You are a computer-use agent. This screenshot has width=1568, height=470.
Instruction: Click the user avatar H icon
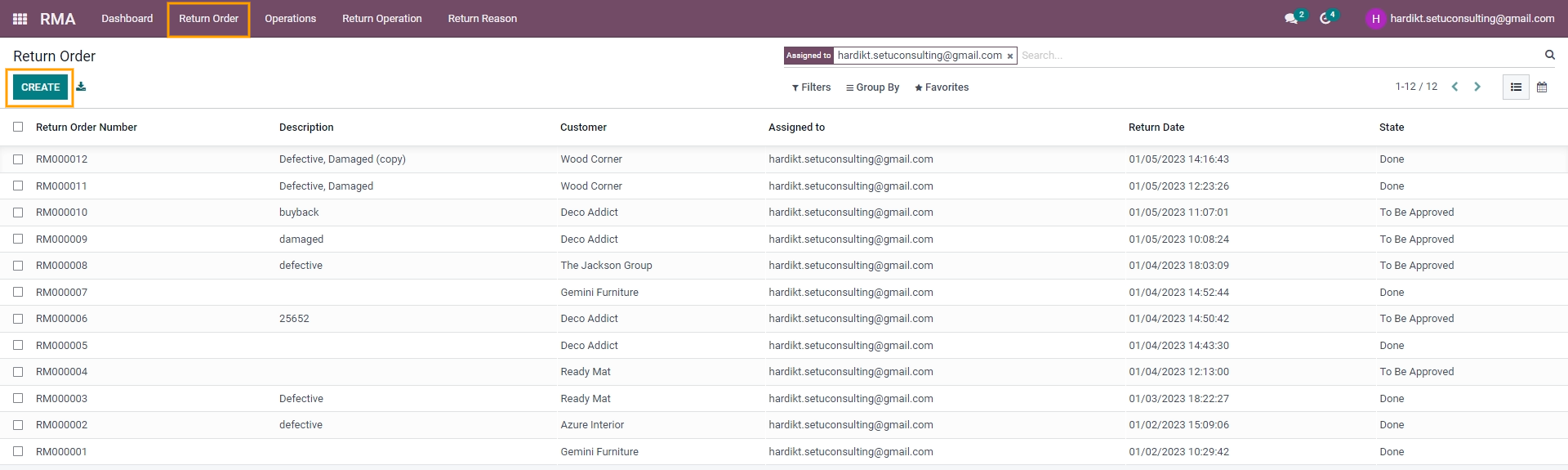point(1375,19)
